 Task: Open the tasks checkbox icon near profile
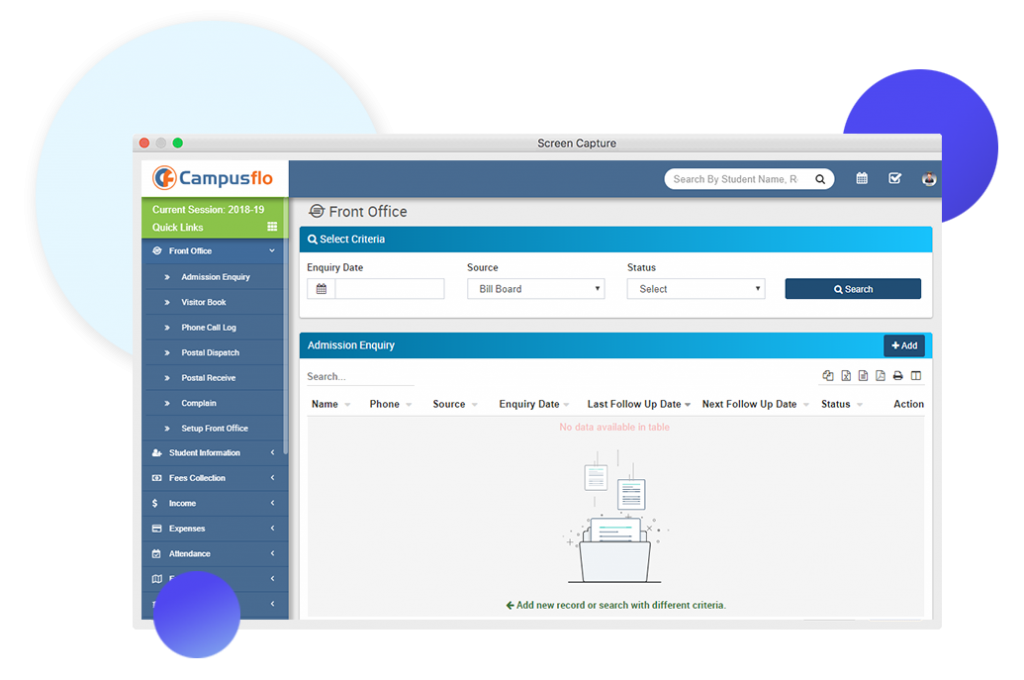[893, 178]
